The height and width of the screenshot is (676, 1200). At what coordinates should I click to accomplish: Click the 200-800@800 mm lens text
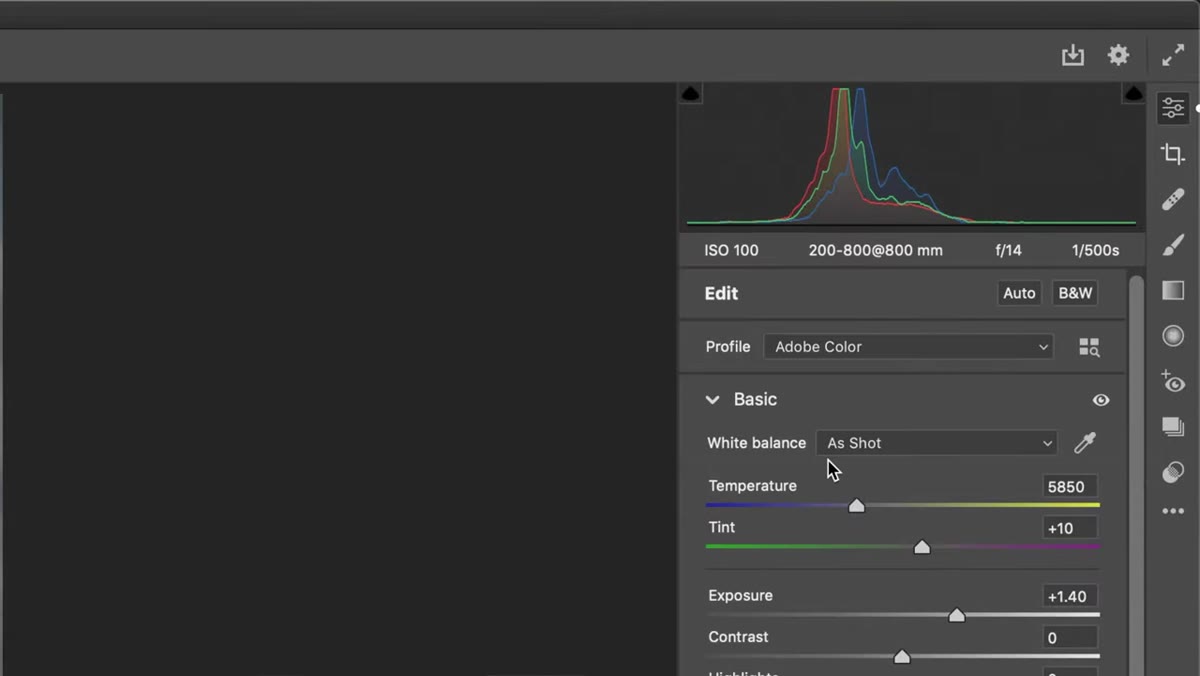point(876,251)
